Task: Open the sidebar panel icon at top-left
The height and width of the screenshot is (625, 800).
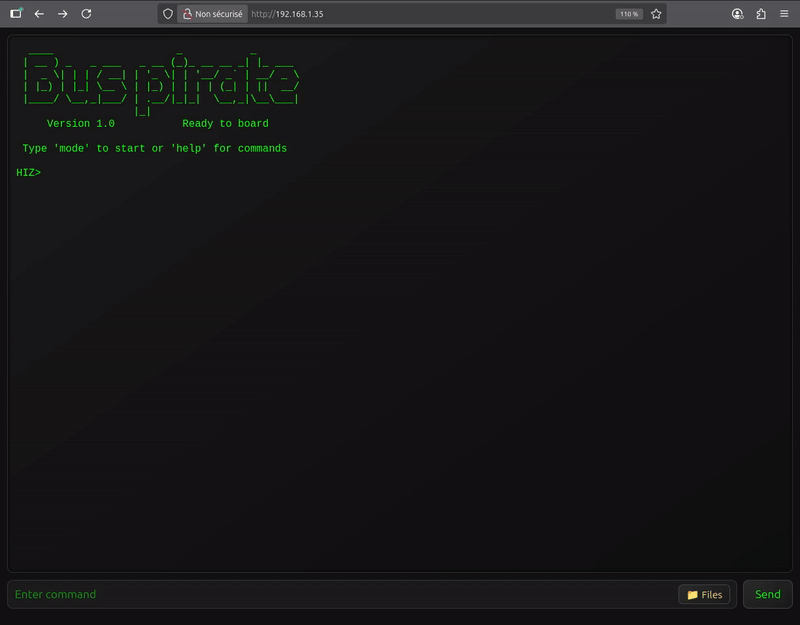Action: click(16, 14)
